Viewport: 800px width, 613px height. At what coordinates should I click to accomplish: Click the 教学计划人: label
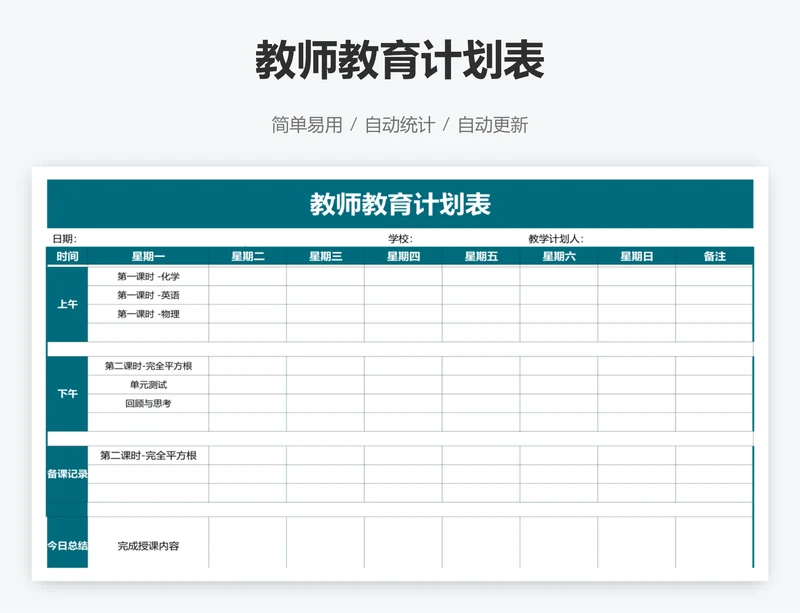pyautogui.click(x=556, y=238)
